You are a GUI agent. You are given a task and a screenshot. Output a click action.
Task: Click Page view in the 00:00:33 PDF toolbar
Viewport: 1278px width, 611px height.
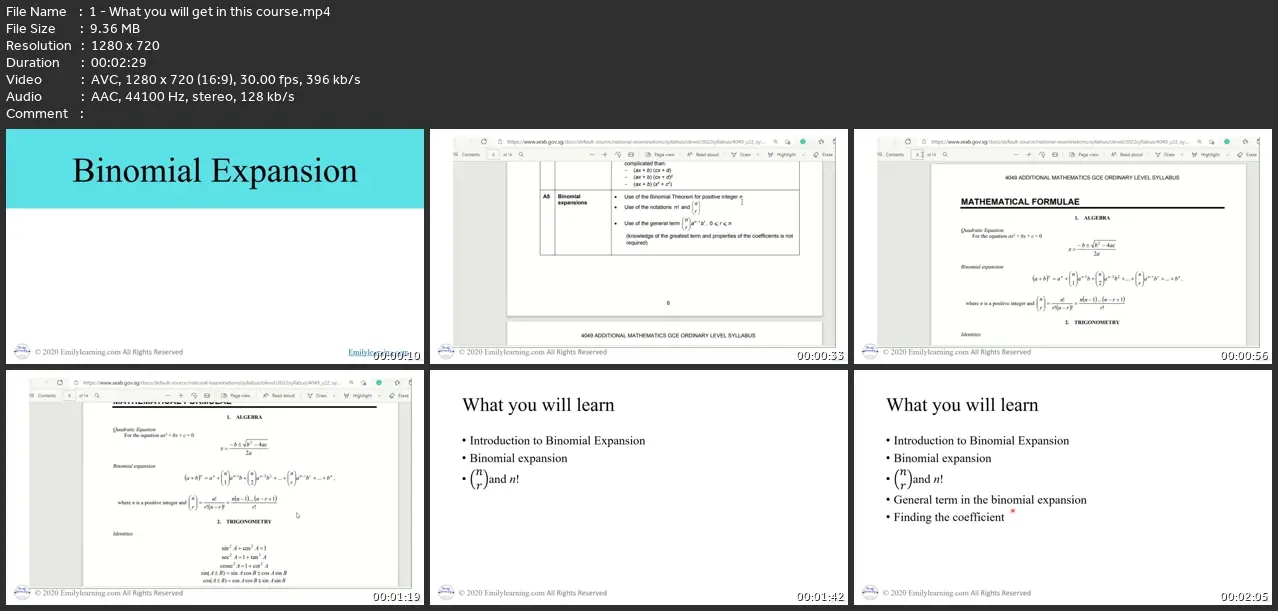[660, 154]
